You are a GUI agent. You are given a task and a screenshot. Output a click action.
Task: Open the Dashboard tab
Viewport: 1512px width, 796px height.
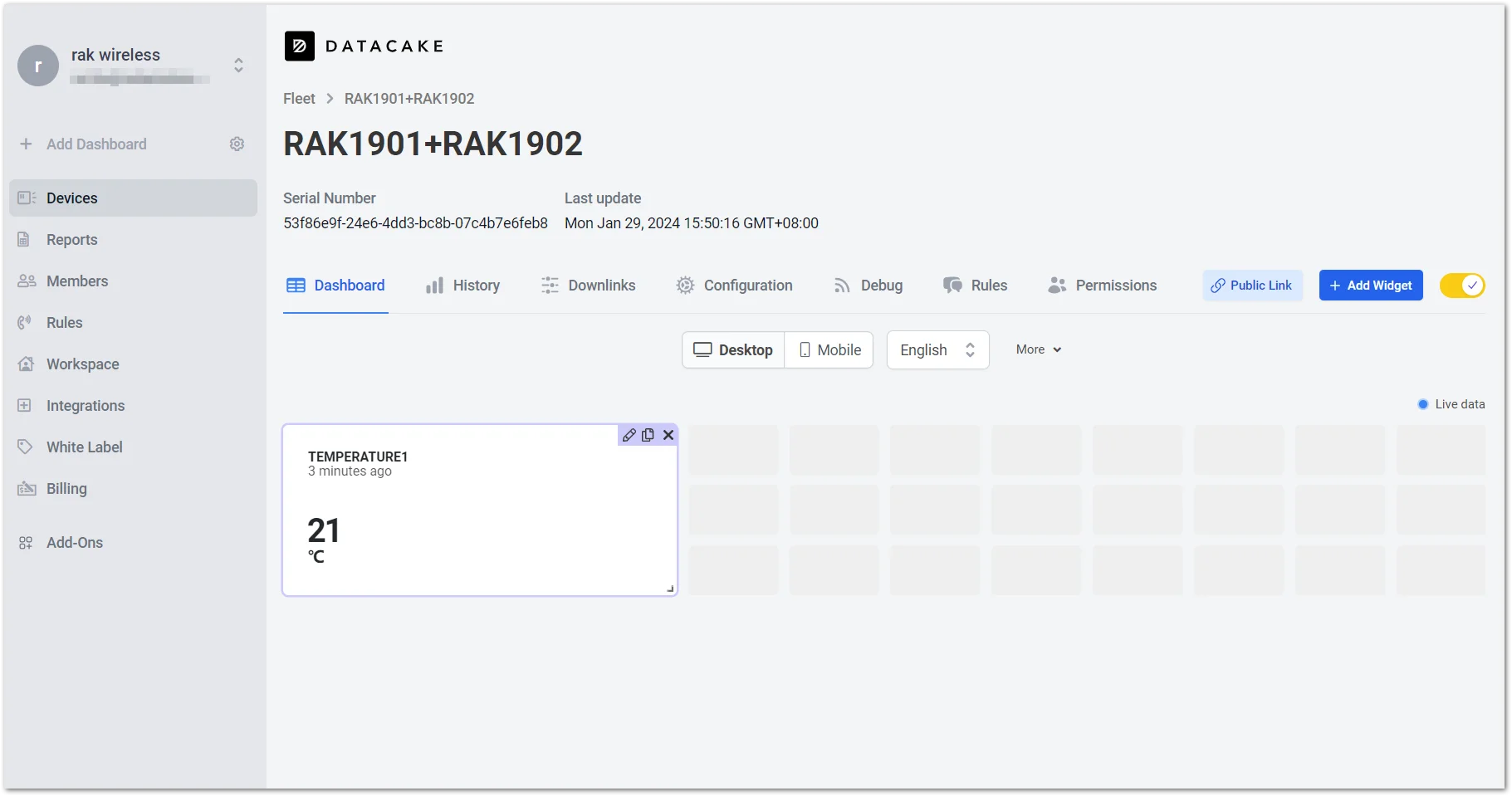335,286
